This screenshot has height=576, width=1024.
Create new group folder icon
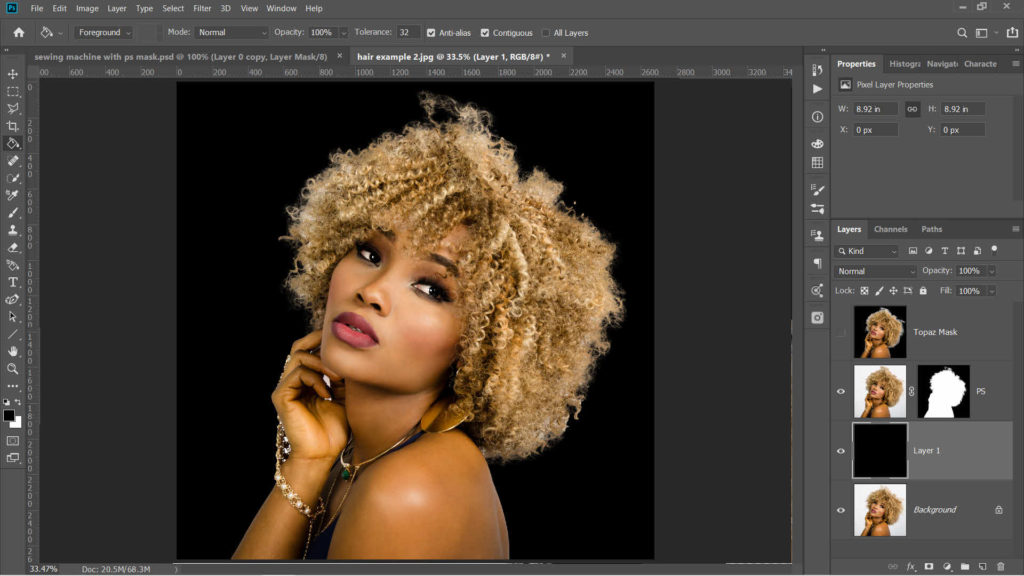[x=965, y=566]
